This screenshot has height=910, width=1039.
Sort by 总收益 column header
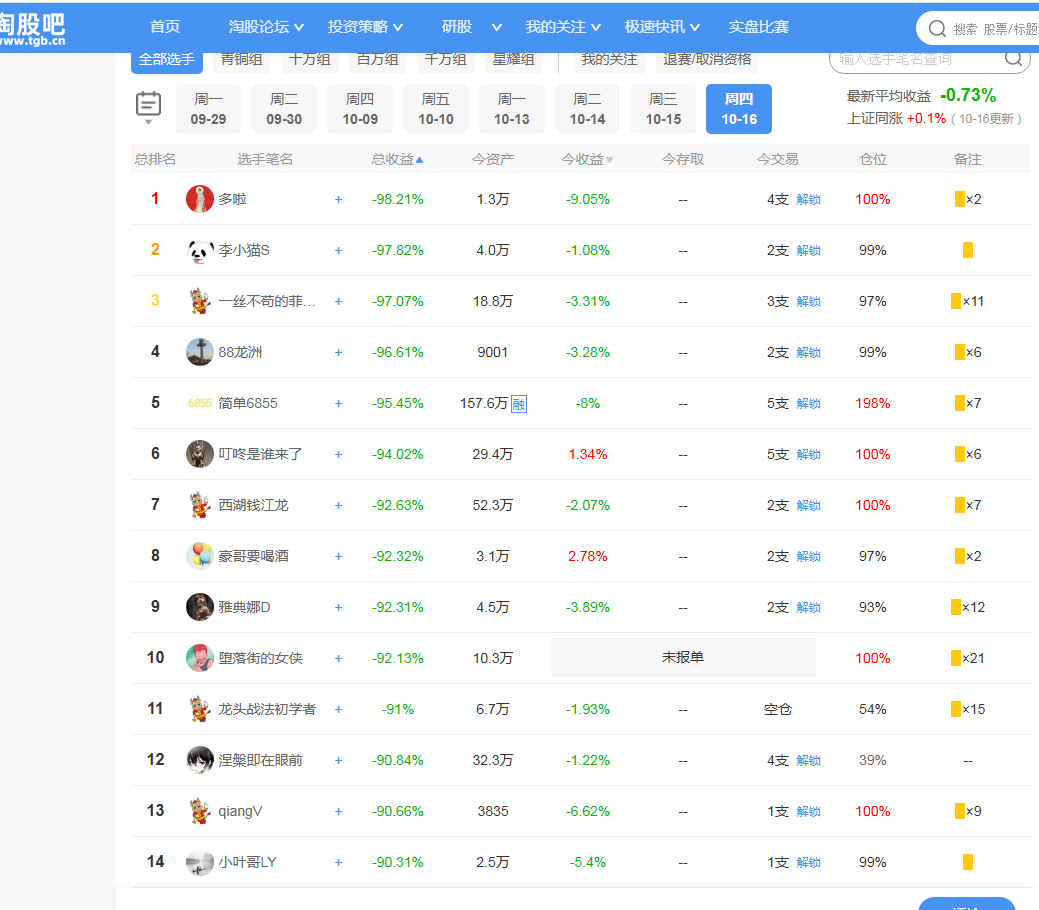pyautogui.click(x=397, y=159)
